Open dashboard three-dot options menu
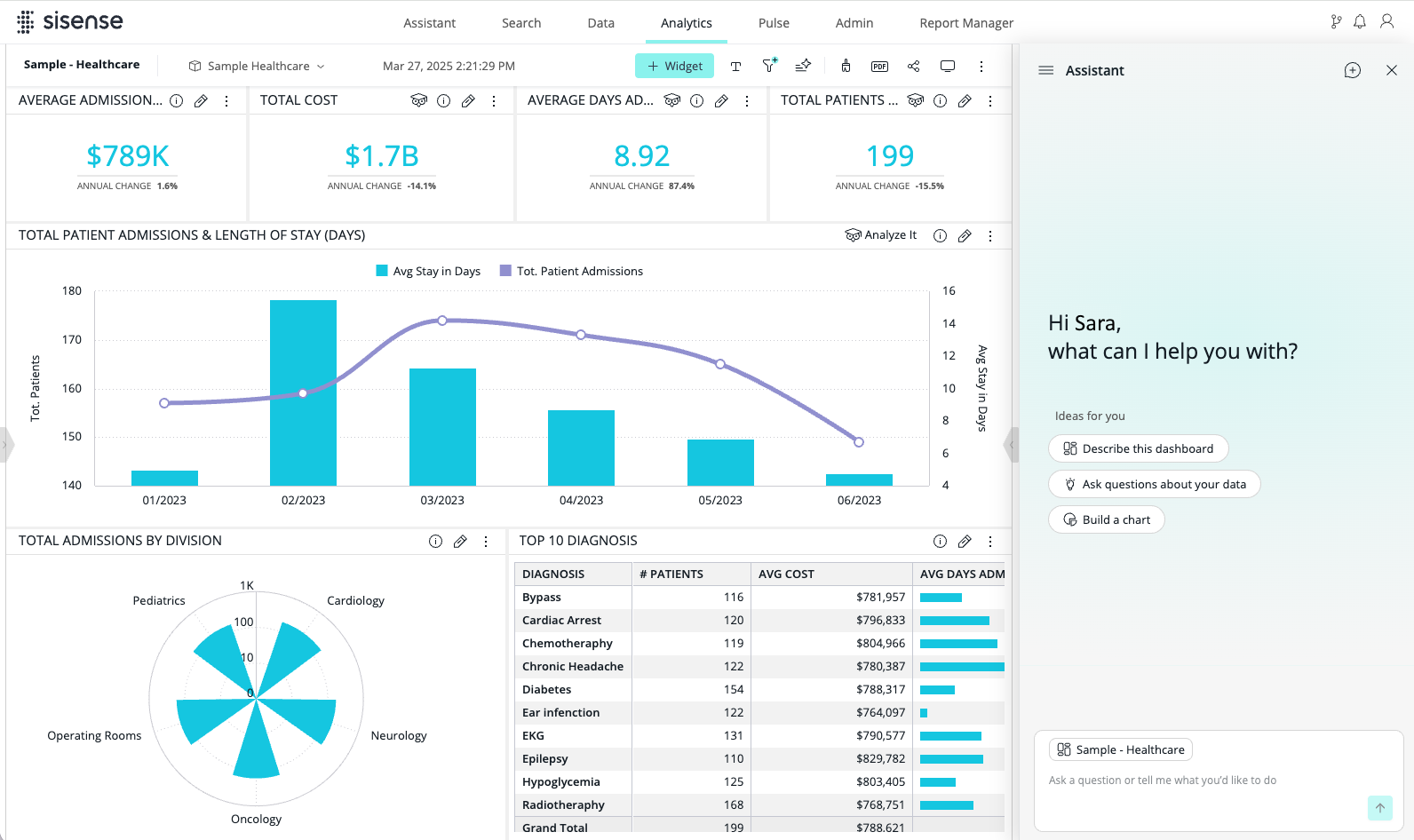This screenshot has width=1414, height=840. click(981, 66)
